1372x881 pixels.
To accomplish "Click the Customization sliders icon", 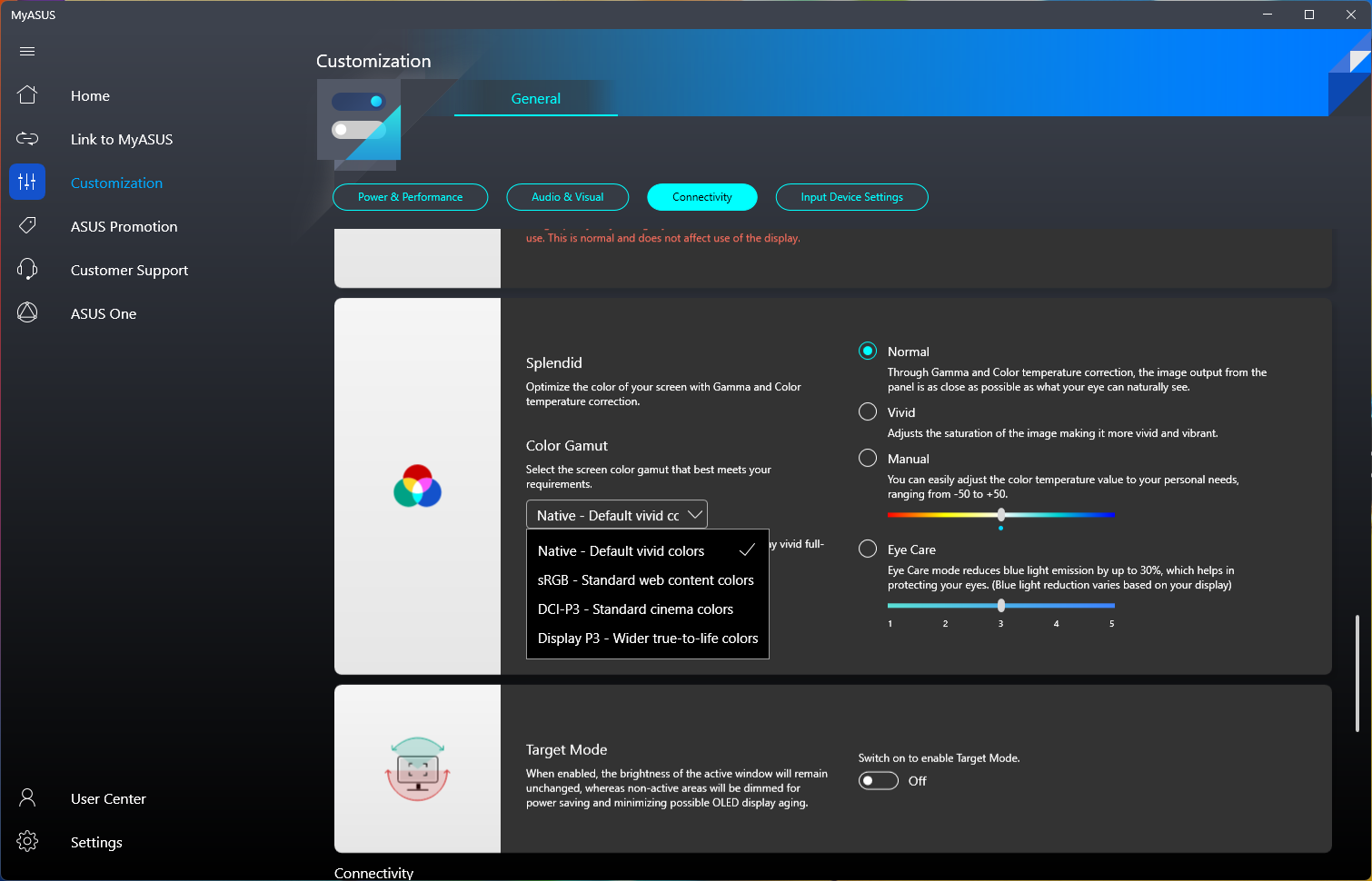I will click(27, 182).
